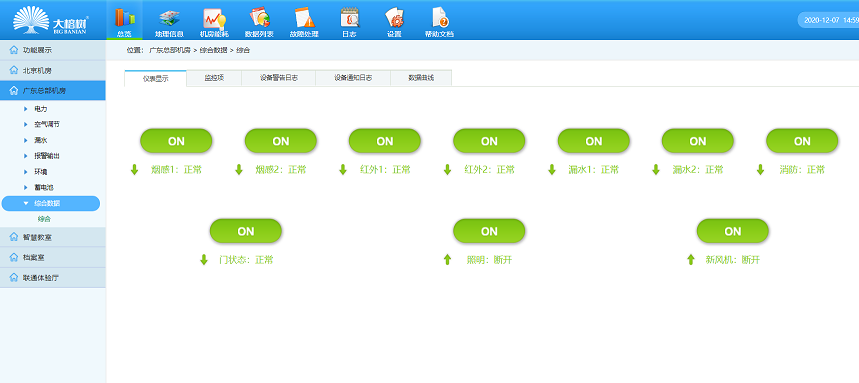Click the 新风机：断开 status text
Image resolution: width=859 pixels, height=383 pixels.
click(732, 260)
